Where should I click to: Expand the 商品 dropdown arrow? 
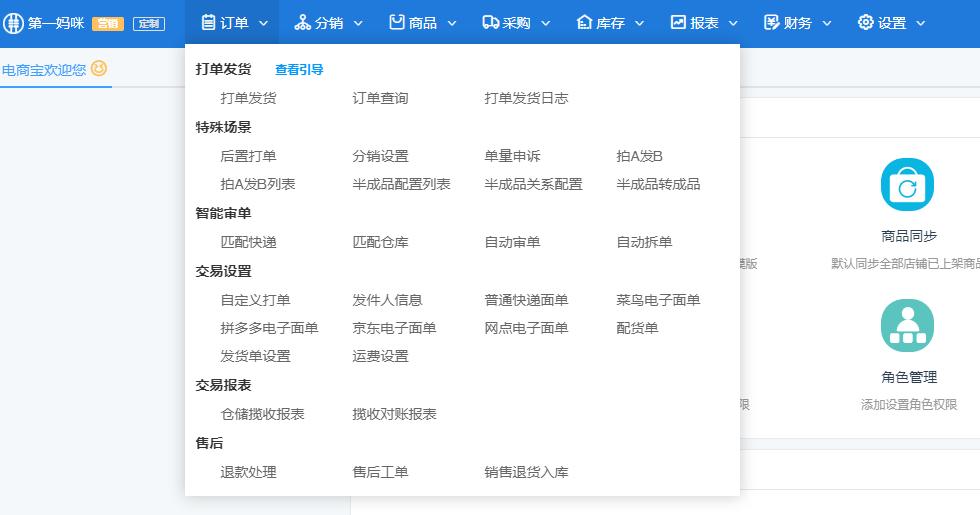(x=452, y=23)
